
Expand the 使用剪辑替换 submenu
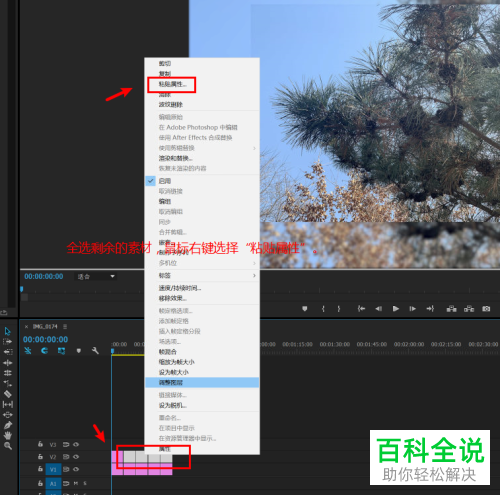click(x=202, y=148)
